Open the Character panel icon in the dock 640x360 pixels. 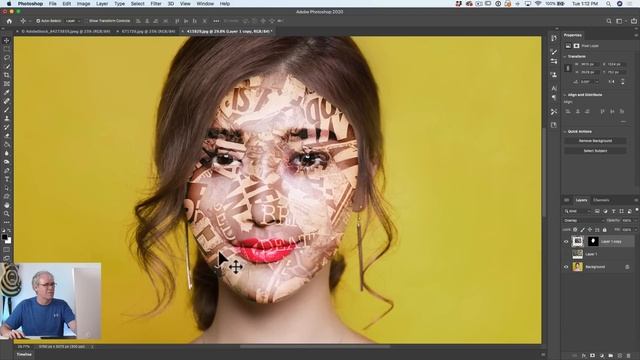coord(553,88)
